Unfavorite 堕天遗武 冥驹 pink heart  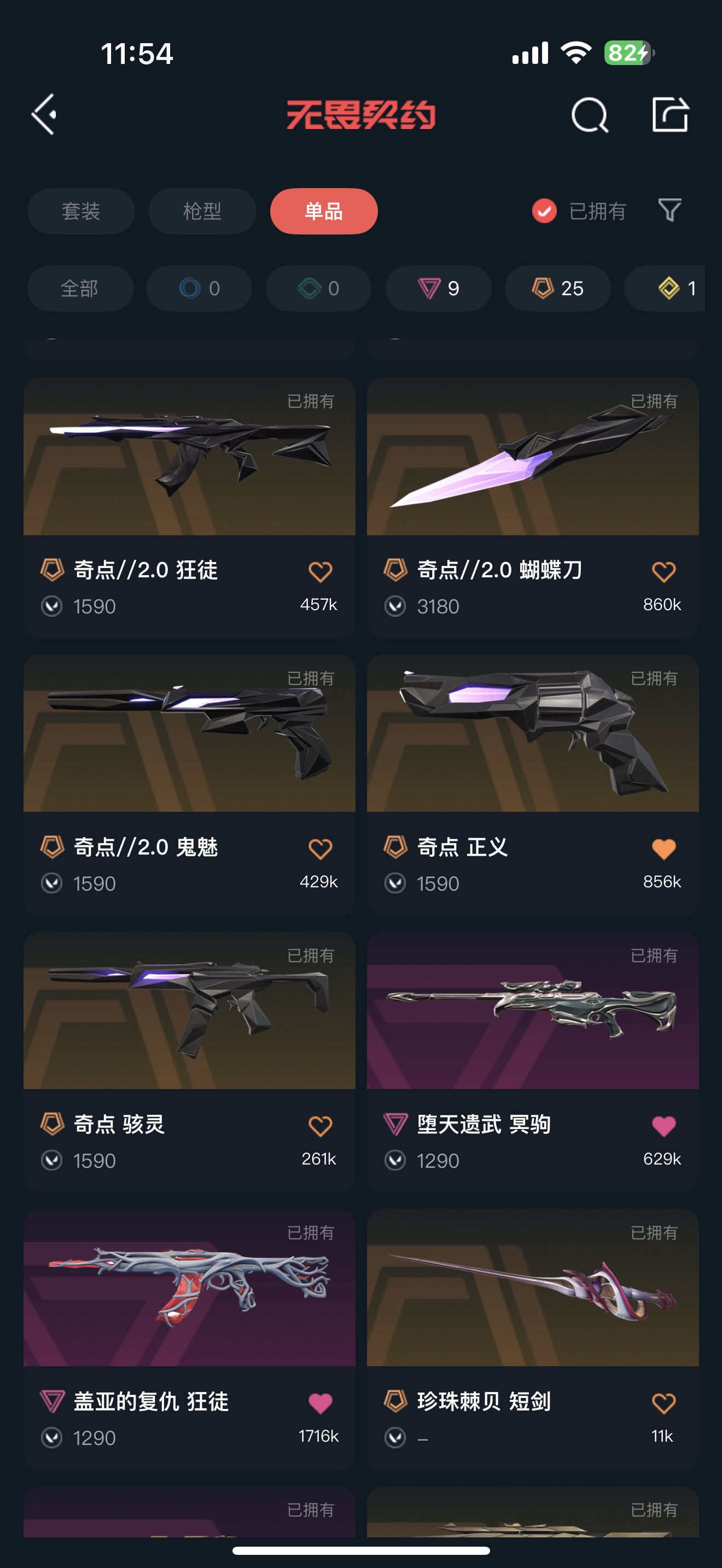tap(663, 1126)
